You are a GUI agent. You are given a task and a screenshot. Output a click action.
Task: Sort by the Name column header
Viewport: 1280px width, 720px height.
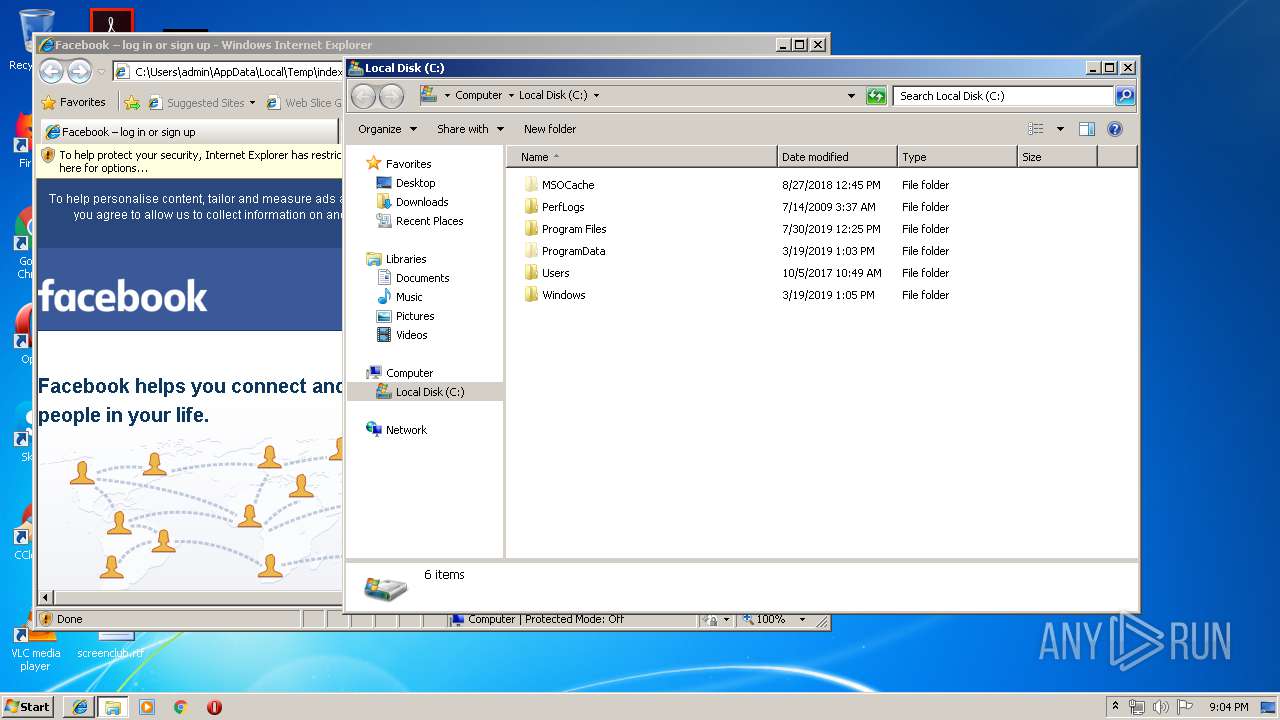[x=642, y=157]
